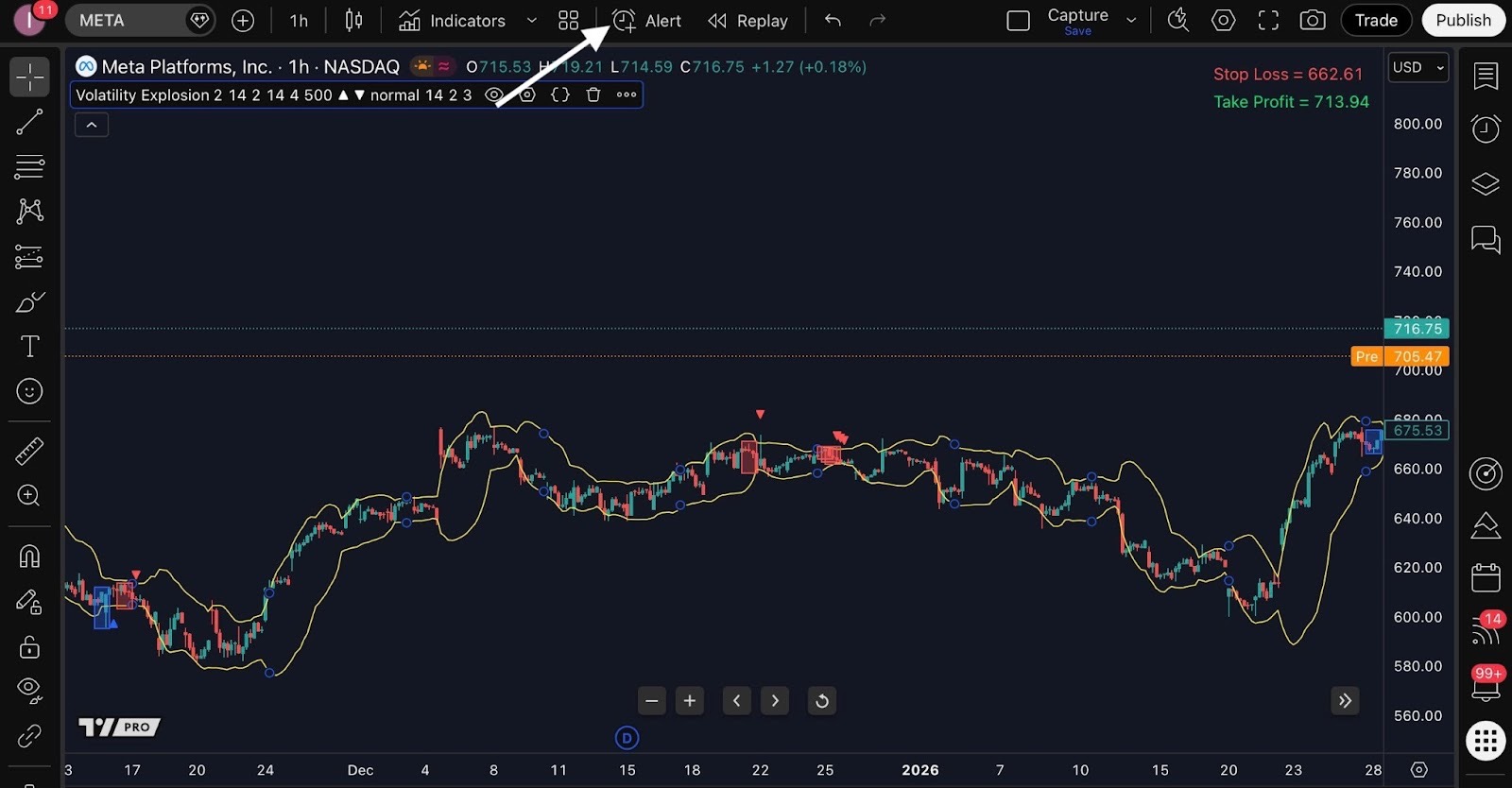
Task: Open chart settings hexagon icon
Action: tap(1223, 20)
